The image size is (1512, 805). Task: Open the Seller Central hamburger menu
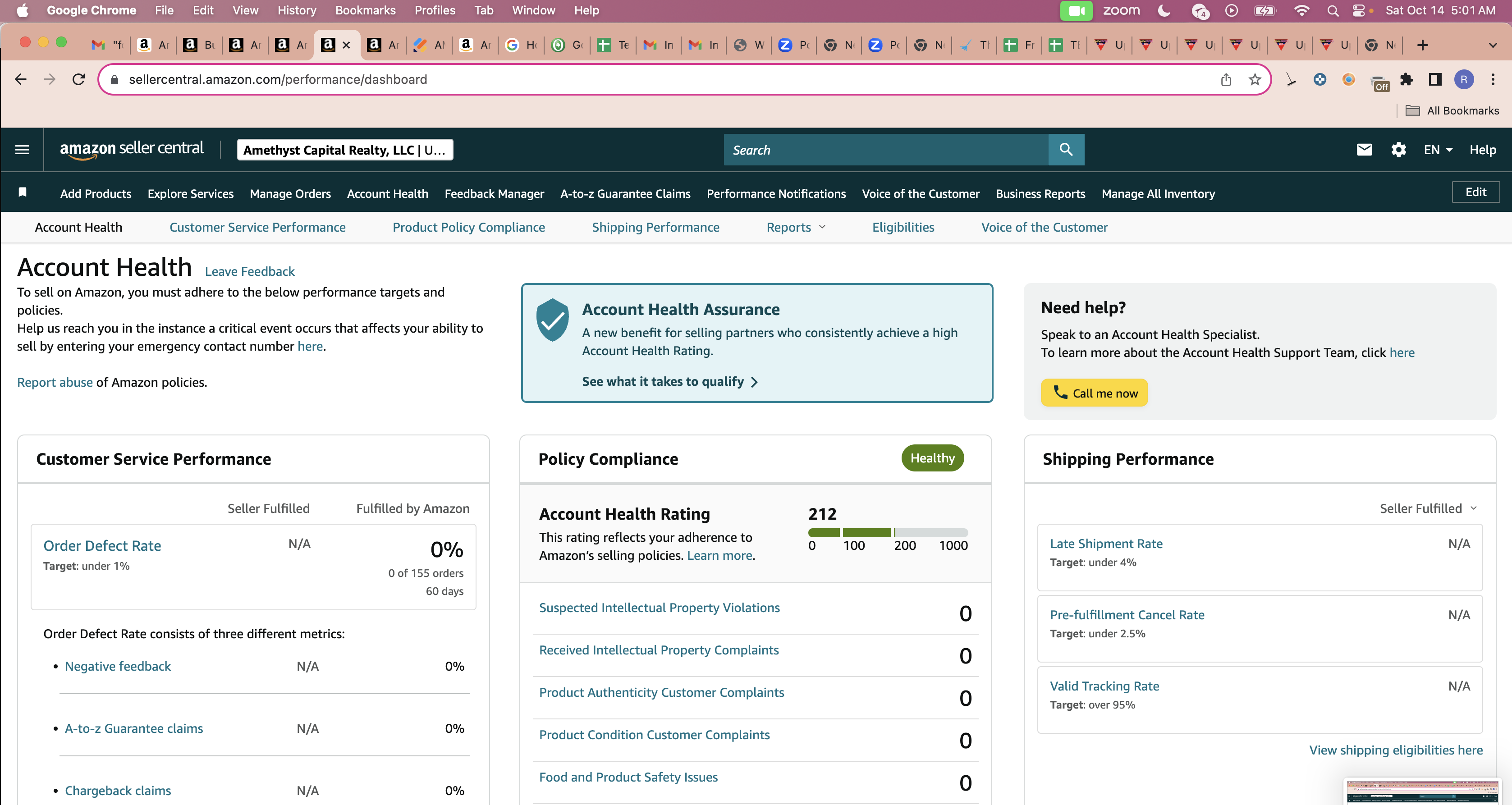pyautogui.click(x=22, y=150)
